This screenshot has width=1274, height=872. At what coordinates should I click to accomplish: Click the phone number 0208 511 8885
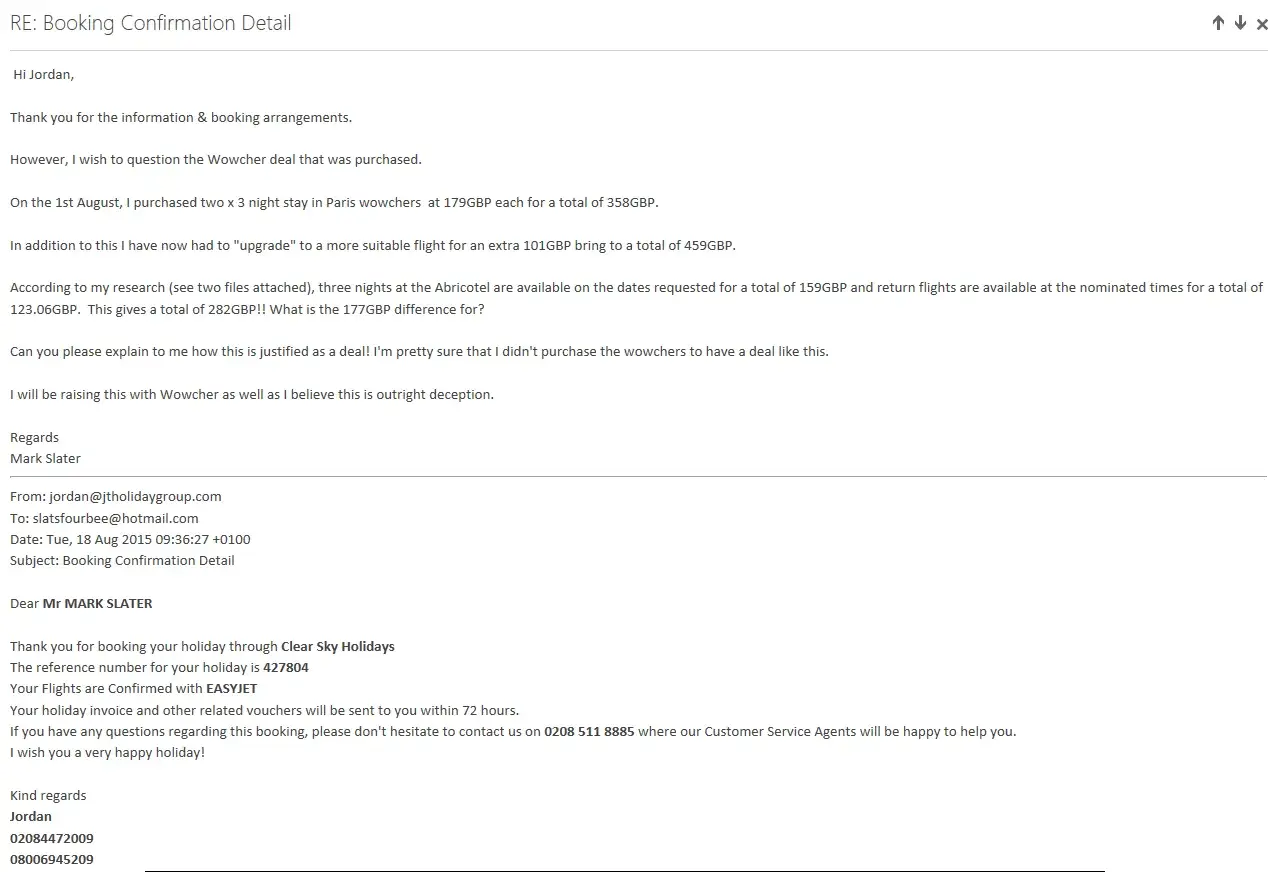(x=589, y=731)
